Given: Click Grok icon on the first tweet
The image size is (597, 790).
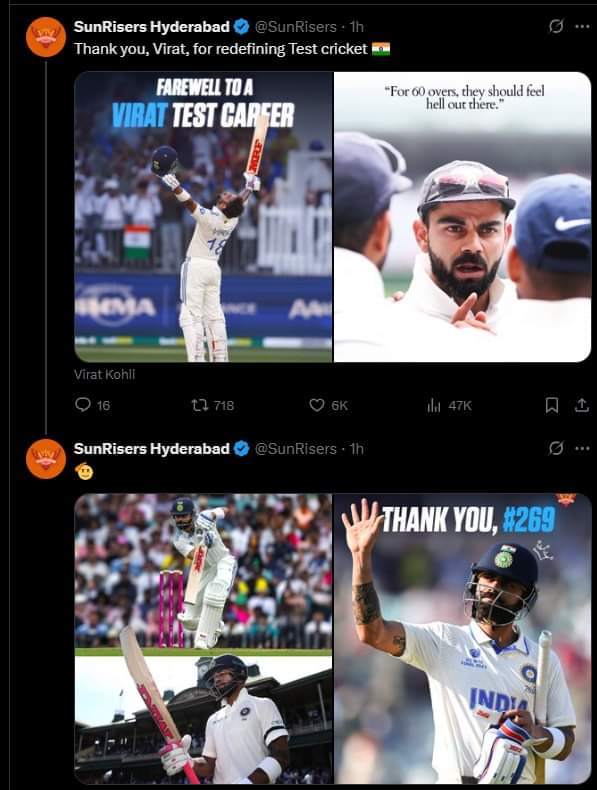Looking at the screenshot, I should (x=556, y=26).
